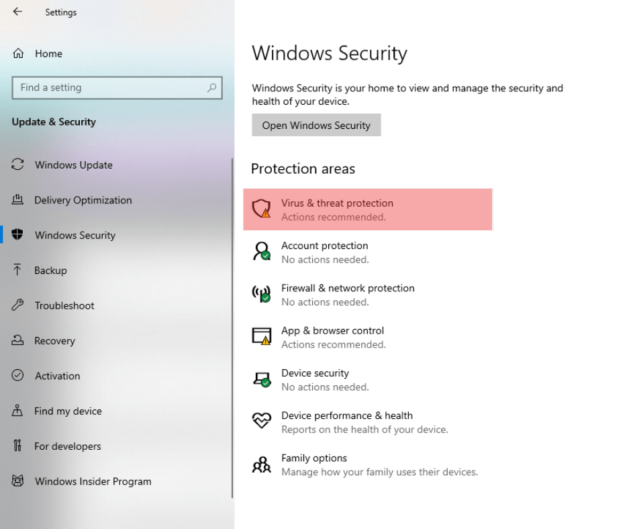Open the Home settings page
This screenshot has height=529, width=631.
point(48,54)
